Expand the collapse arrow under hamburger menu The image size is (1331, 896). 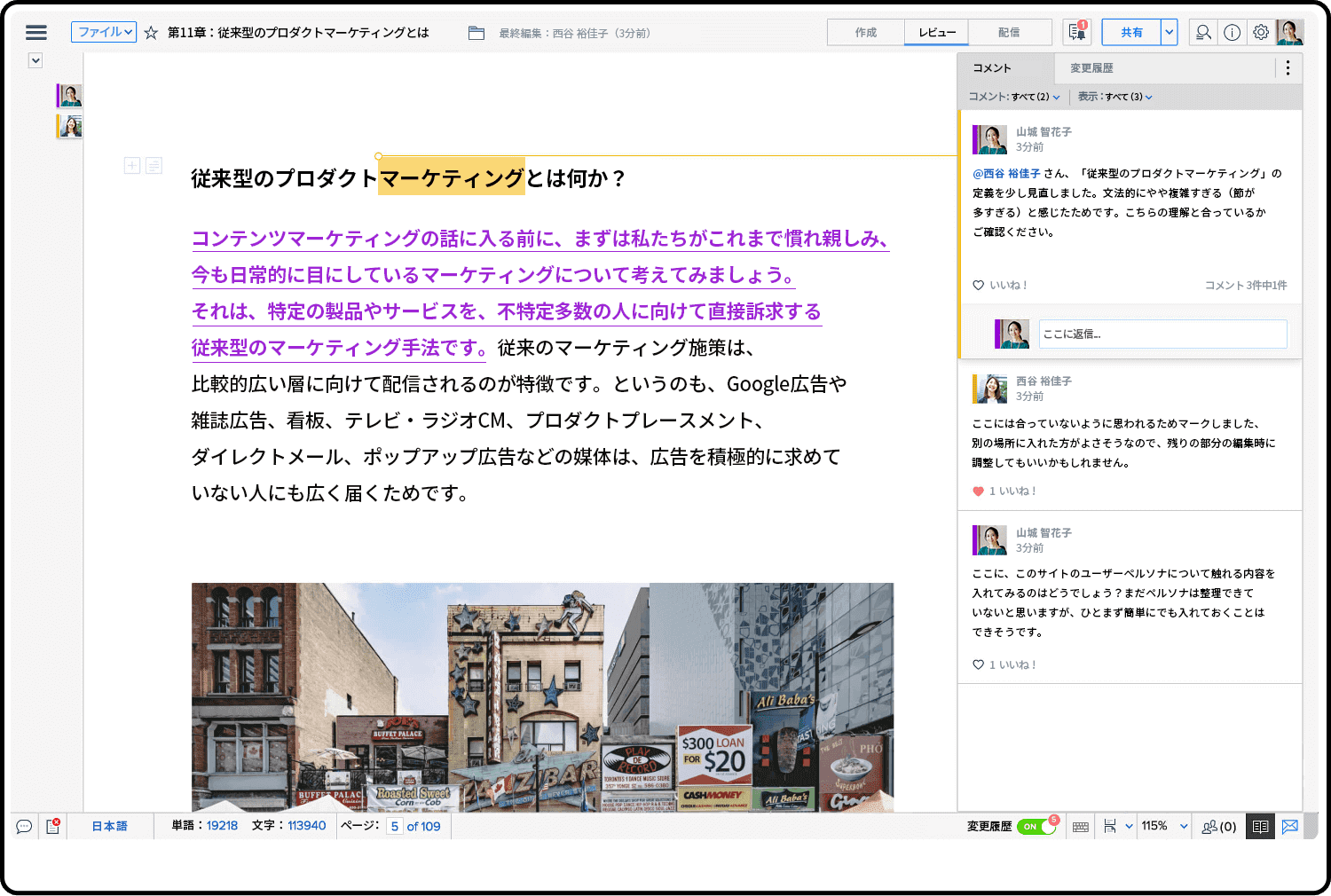(35, 61)
